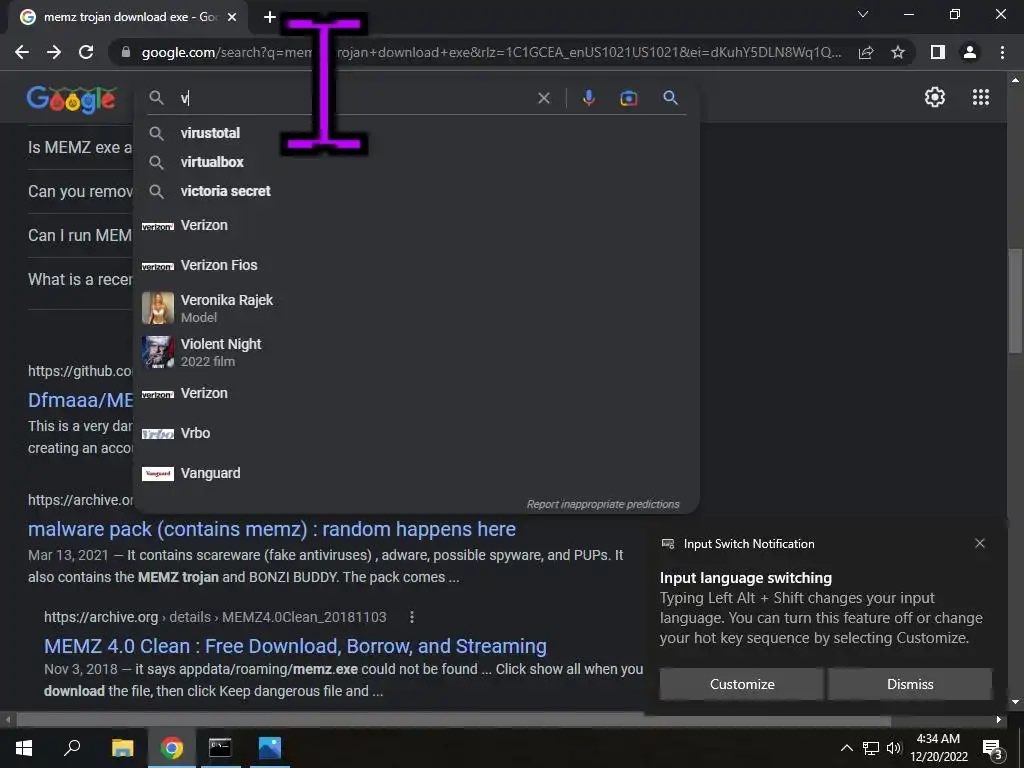Pick the Vrbo suggestion
The height and width of the screenshot is (768, 1024).
pyautogui.click(x=416, y=433)
